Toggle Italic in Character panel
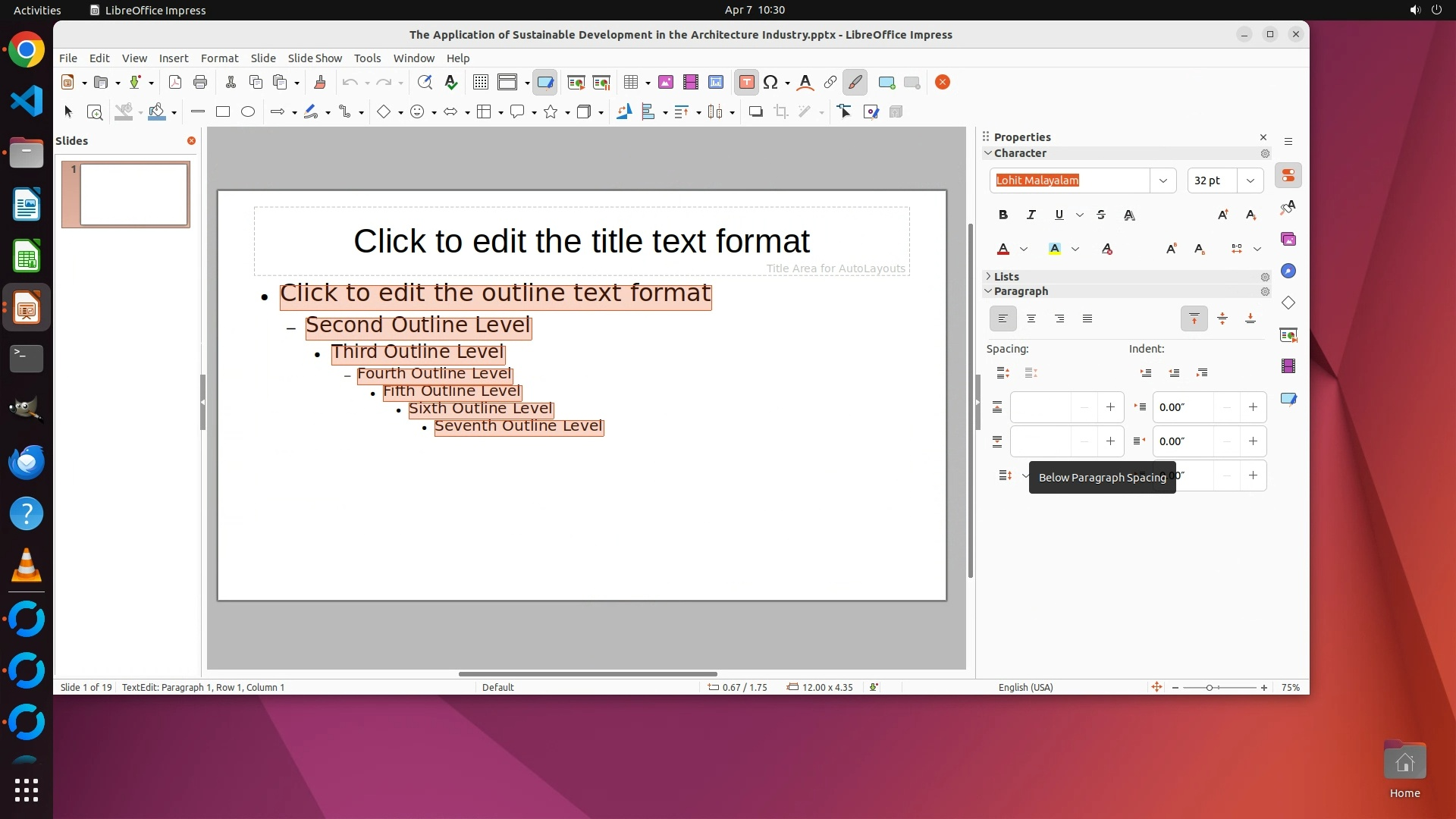The width and height of the screenshot is (1456, 819). [x=1031, y=215]
